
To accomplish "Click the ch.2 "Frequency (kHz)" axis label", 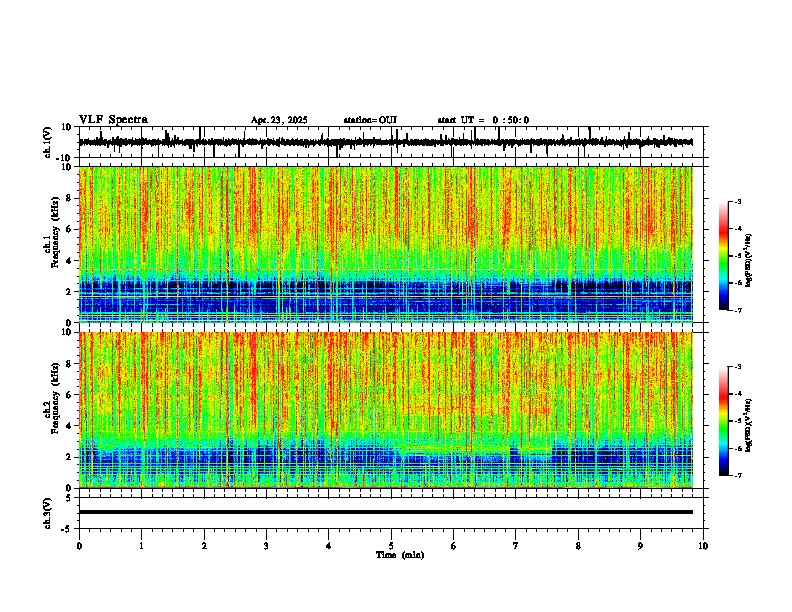I will 55,398.
